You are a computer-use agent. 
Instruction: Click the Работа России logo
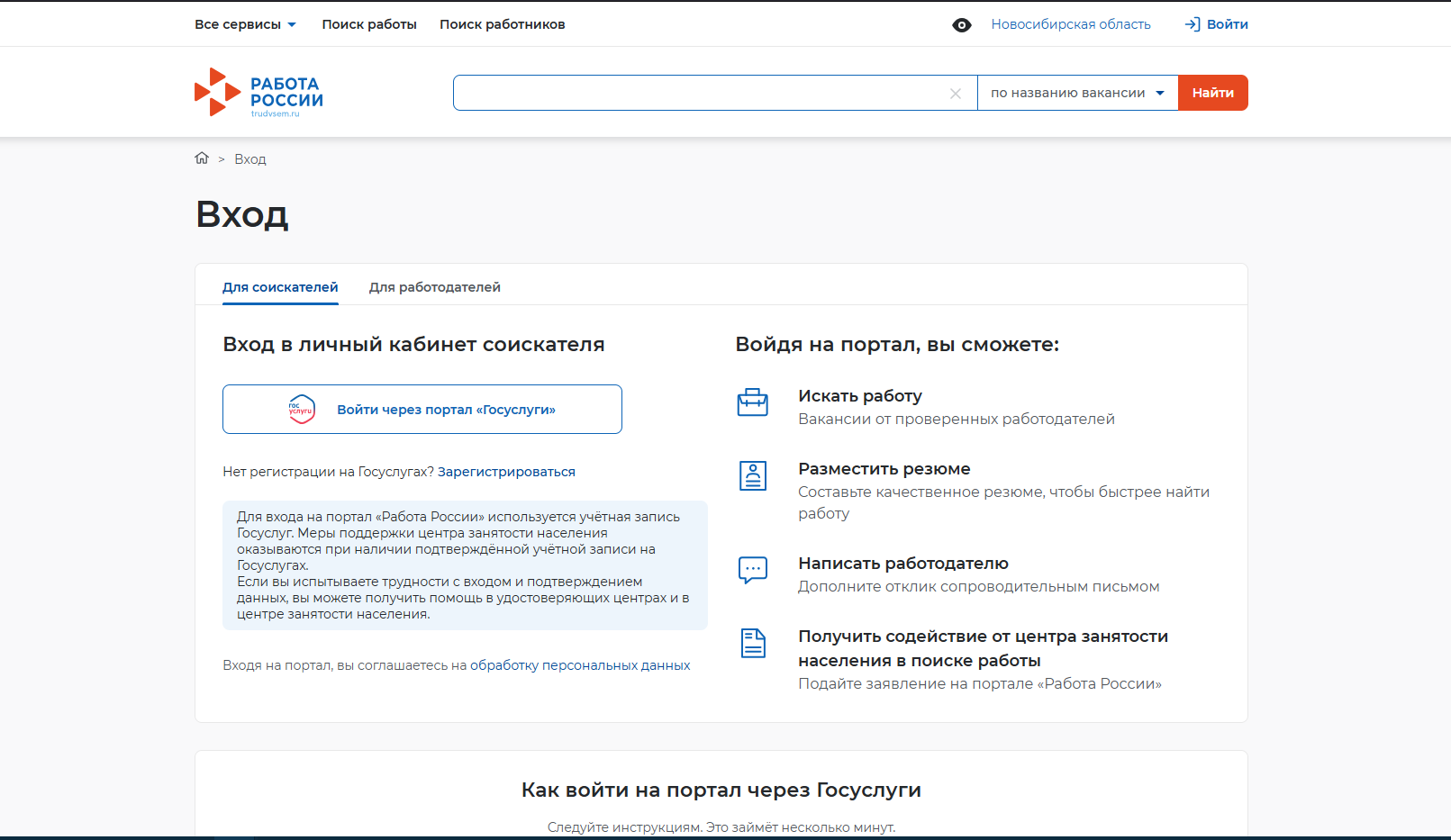click(258, 93)
